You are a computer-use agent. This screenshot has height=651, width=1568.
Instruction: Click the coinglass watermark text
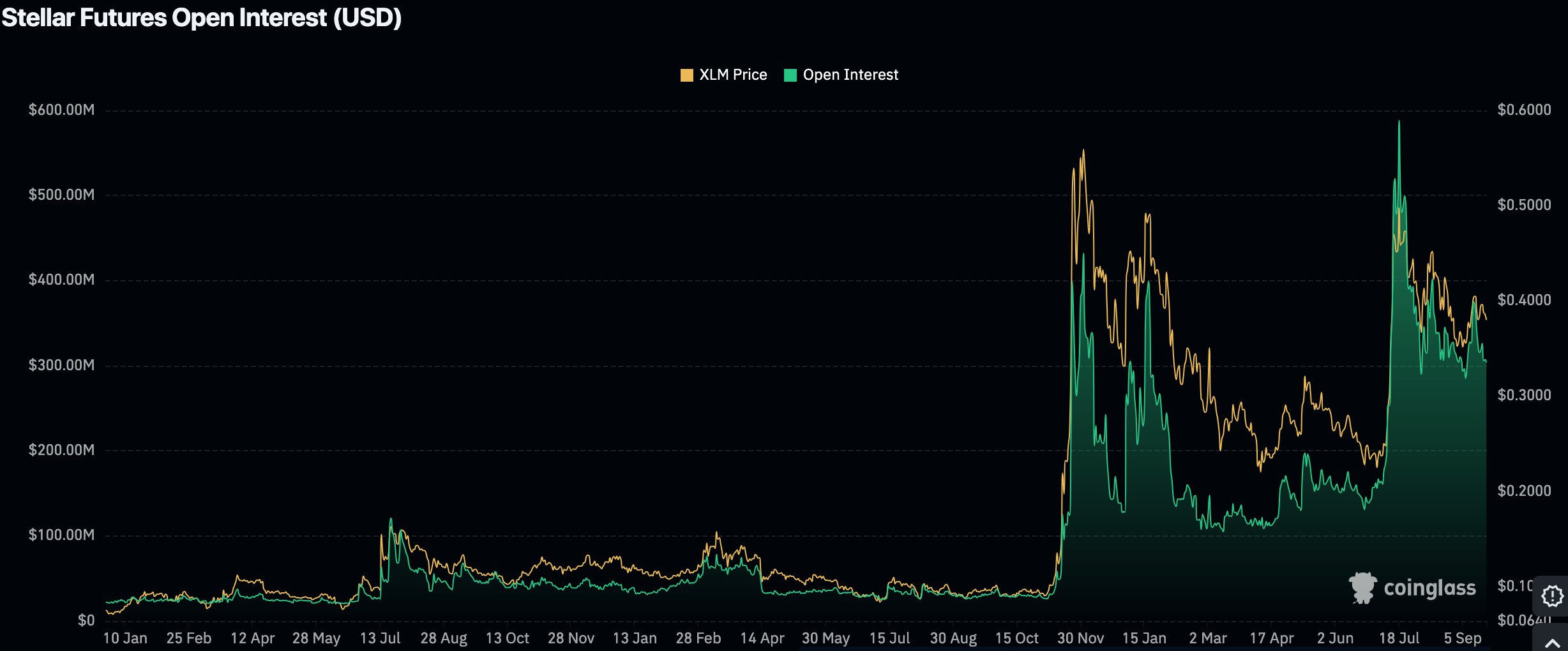(x=1429, y=588)
